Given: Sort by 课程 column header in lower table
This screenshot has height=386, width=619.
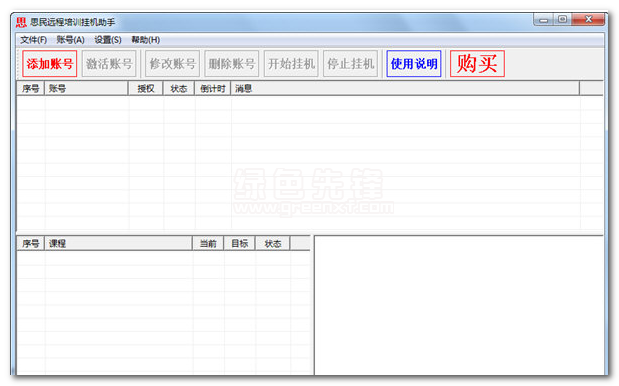Looking at the screenshot, I should point(118,244).
